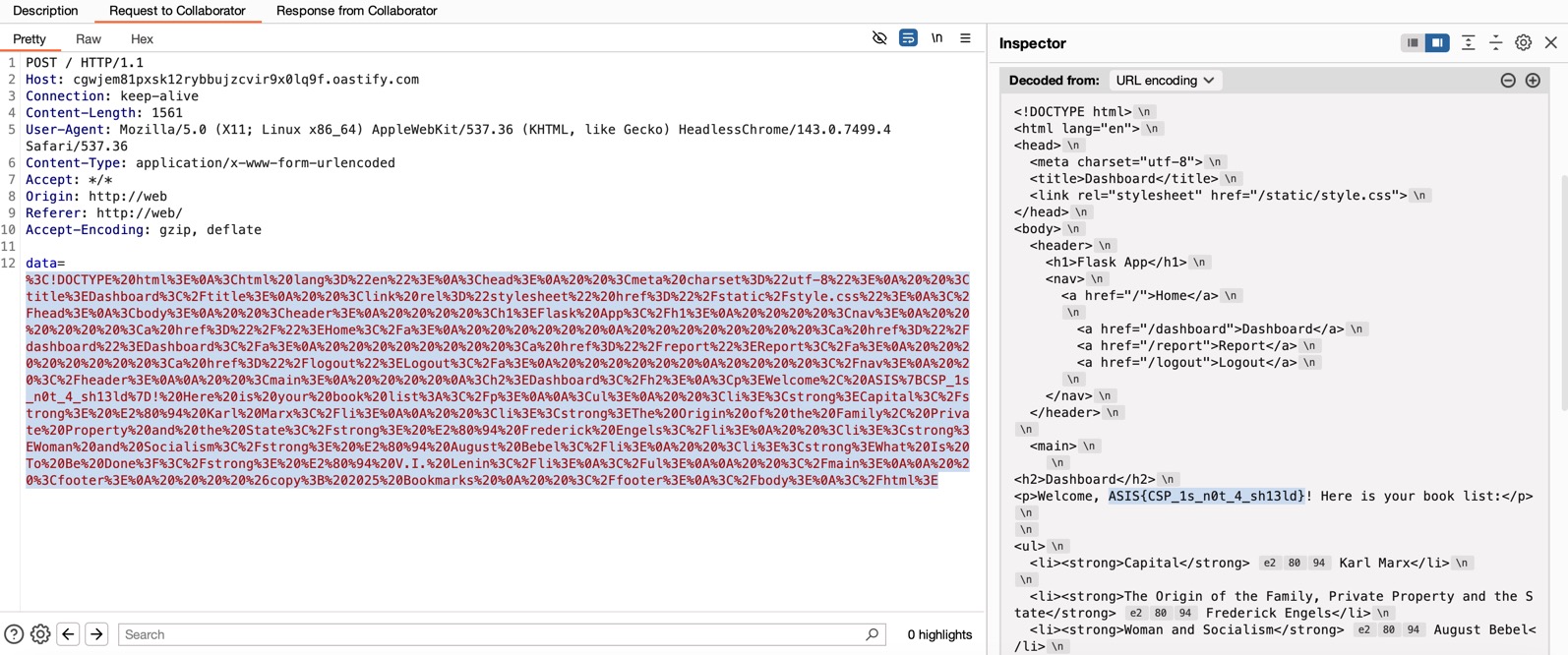Select the Raw view tab
This screenshot has width=1568, height=655.
(x=89, y=39)
